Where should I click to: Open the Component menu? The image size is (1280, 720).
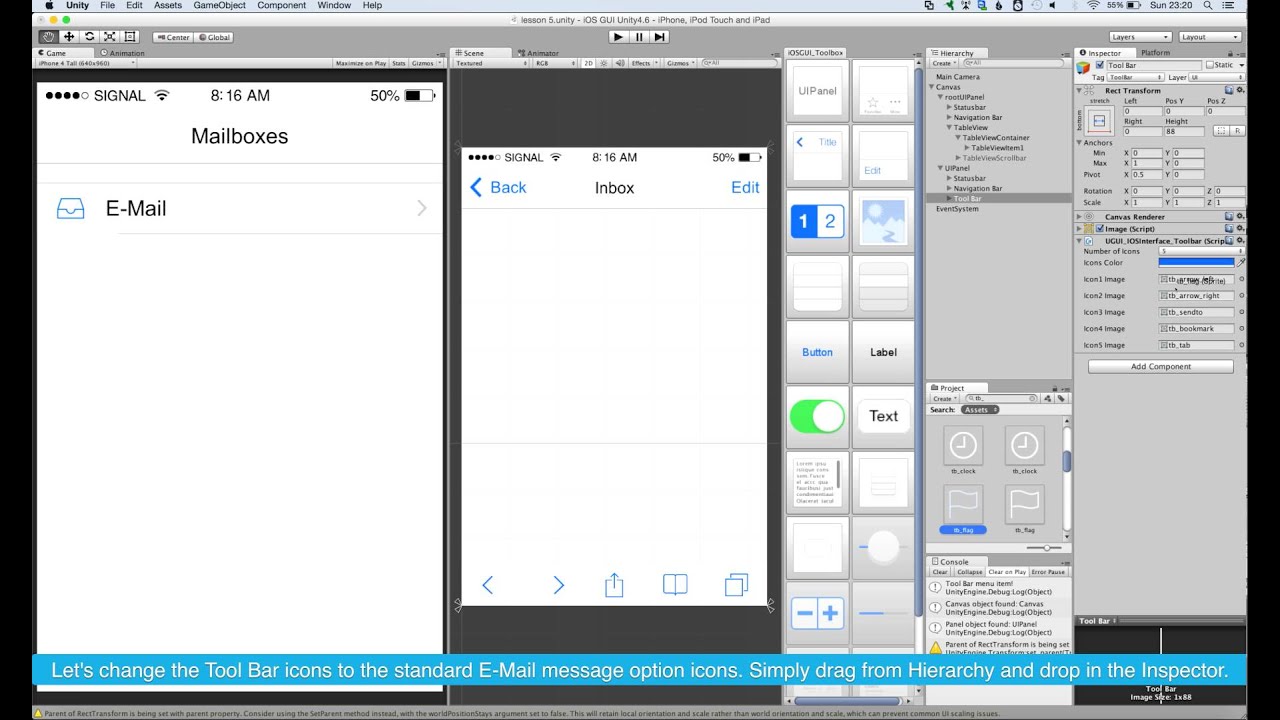[x=281, y=5]
